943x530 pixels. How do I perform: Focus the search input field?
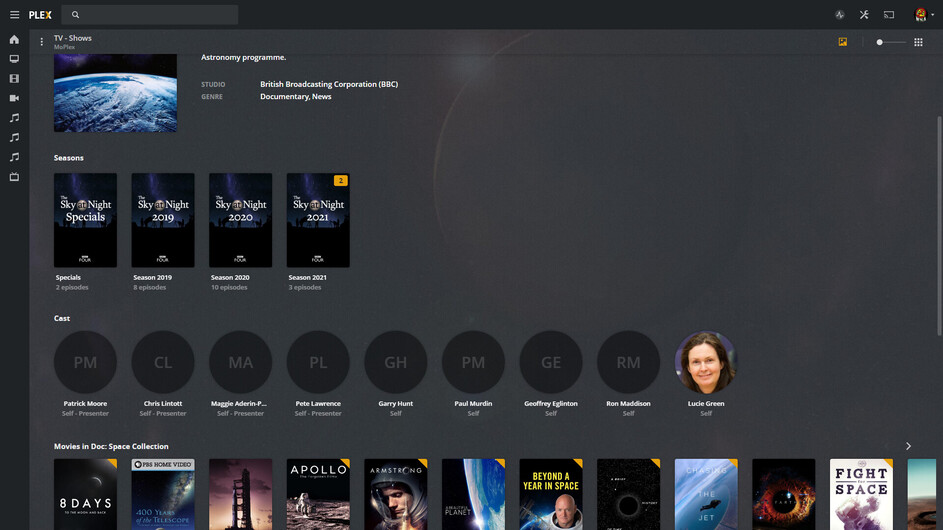pos(150,14)
